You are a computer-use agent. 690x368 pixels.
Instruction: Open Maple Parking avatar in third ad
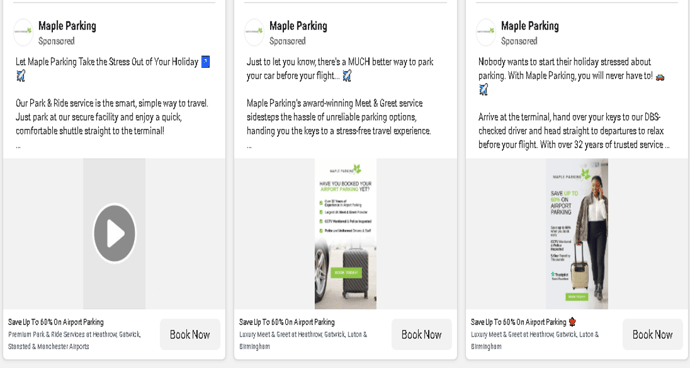tap(486, 32)
